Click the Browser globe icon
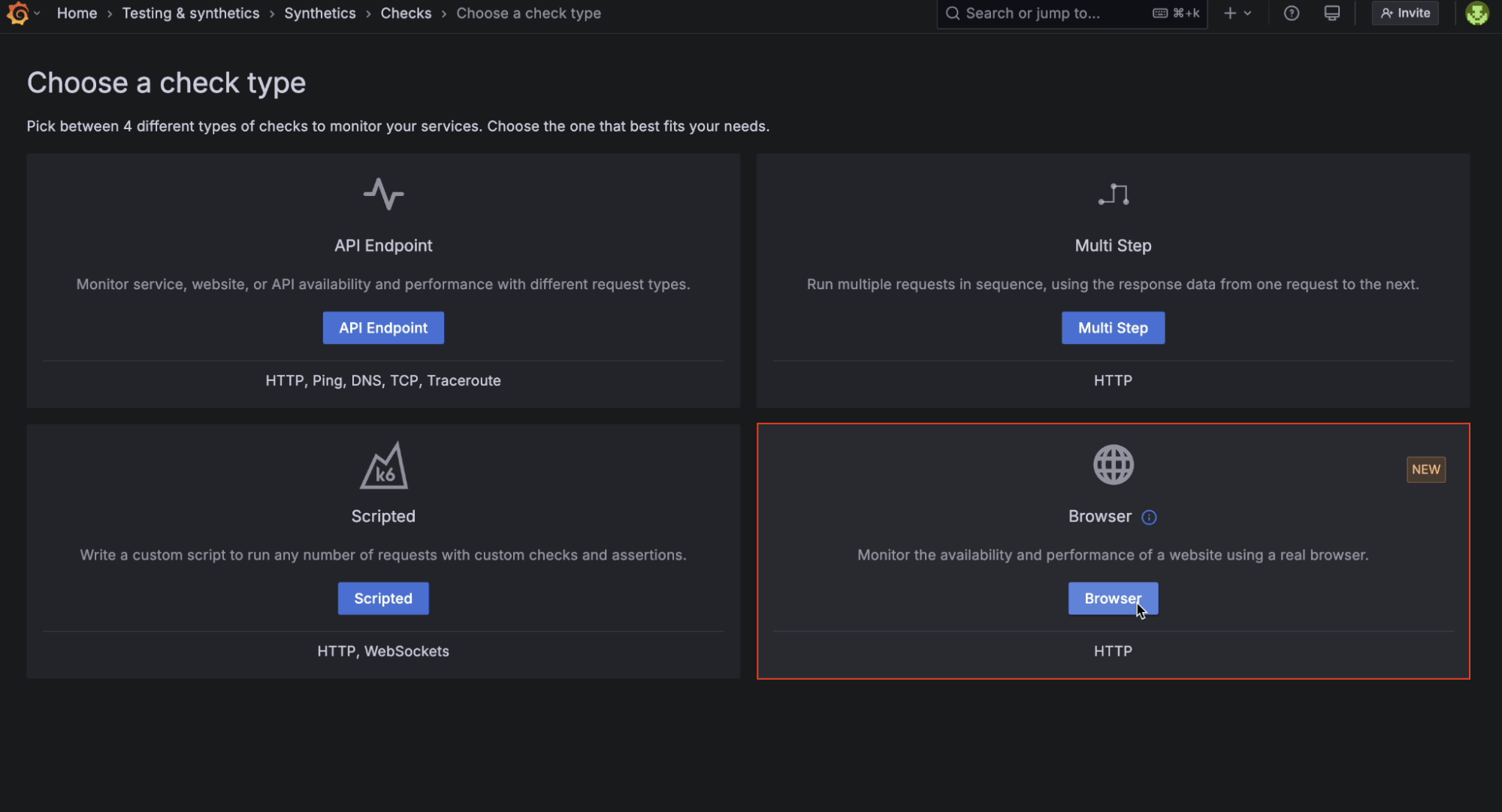Viewport: 1502px width, 812px height. 1113,464
